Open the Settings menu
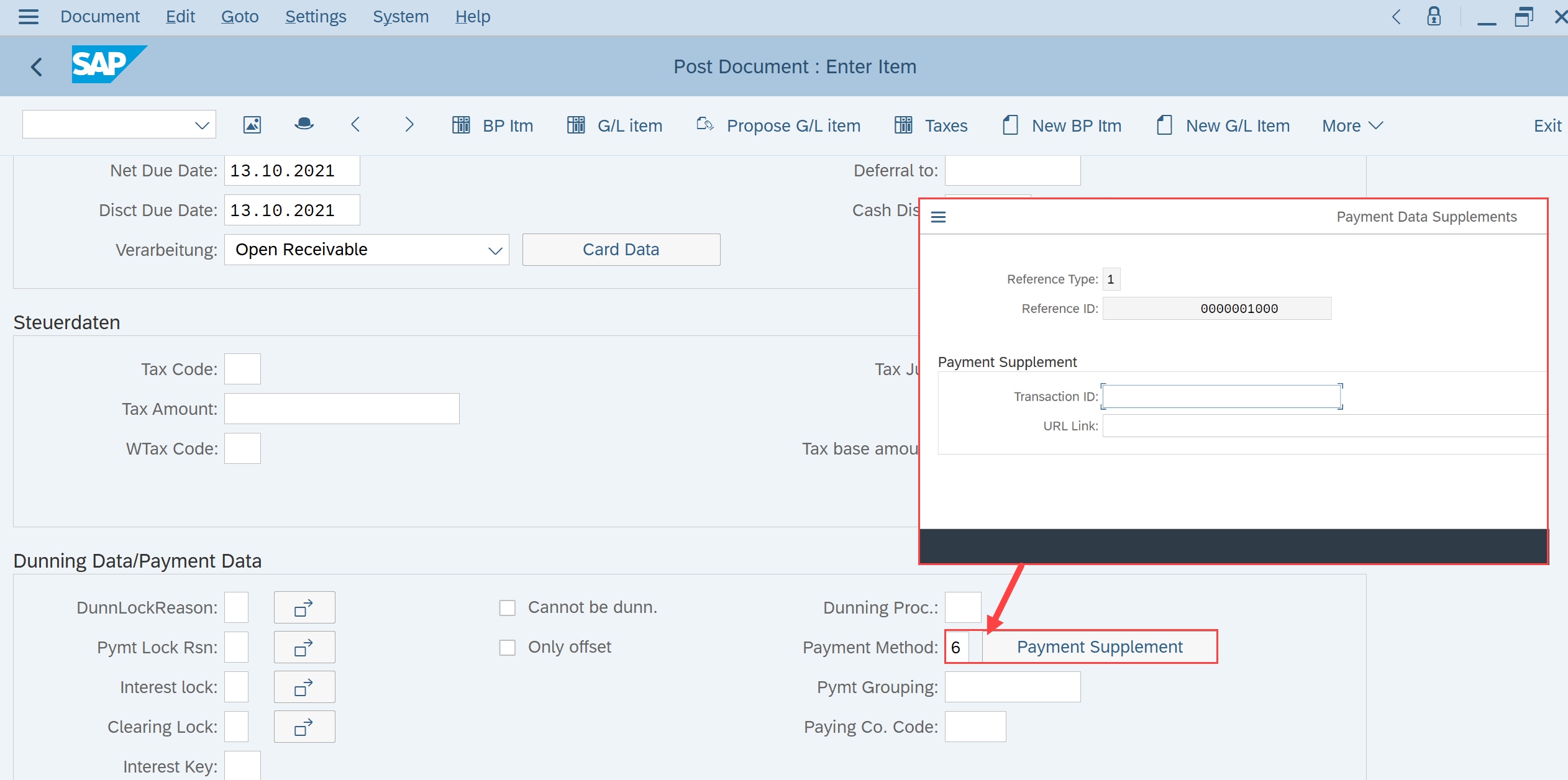 [x=316, y=17]
